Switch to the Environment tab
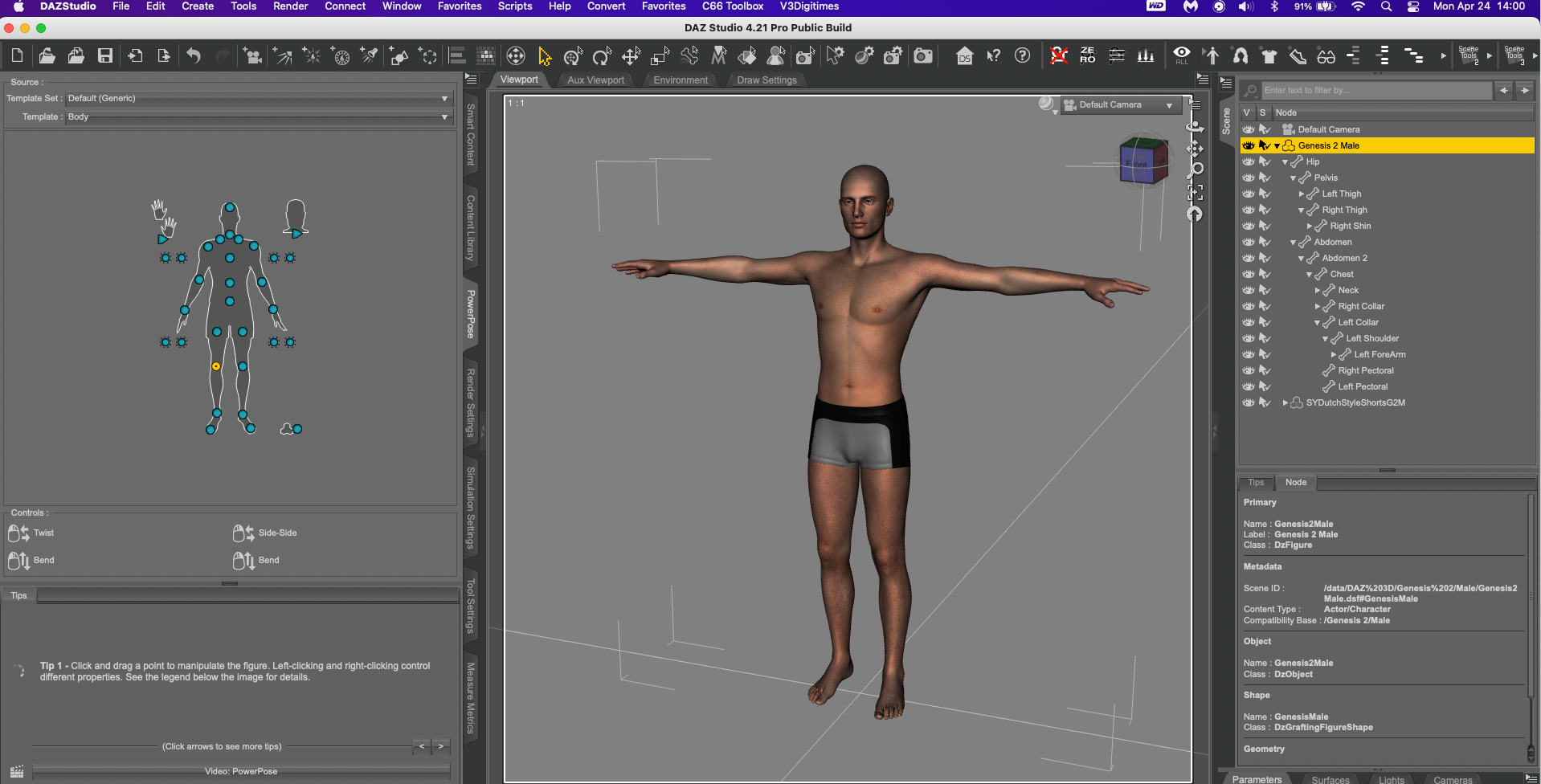Screen dimensions: 1541x784 coord(681,80)
